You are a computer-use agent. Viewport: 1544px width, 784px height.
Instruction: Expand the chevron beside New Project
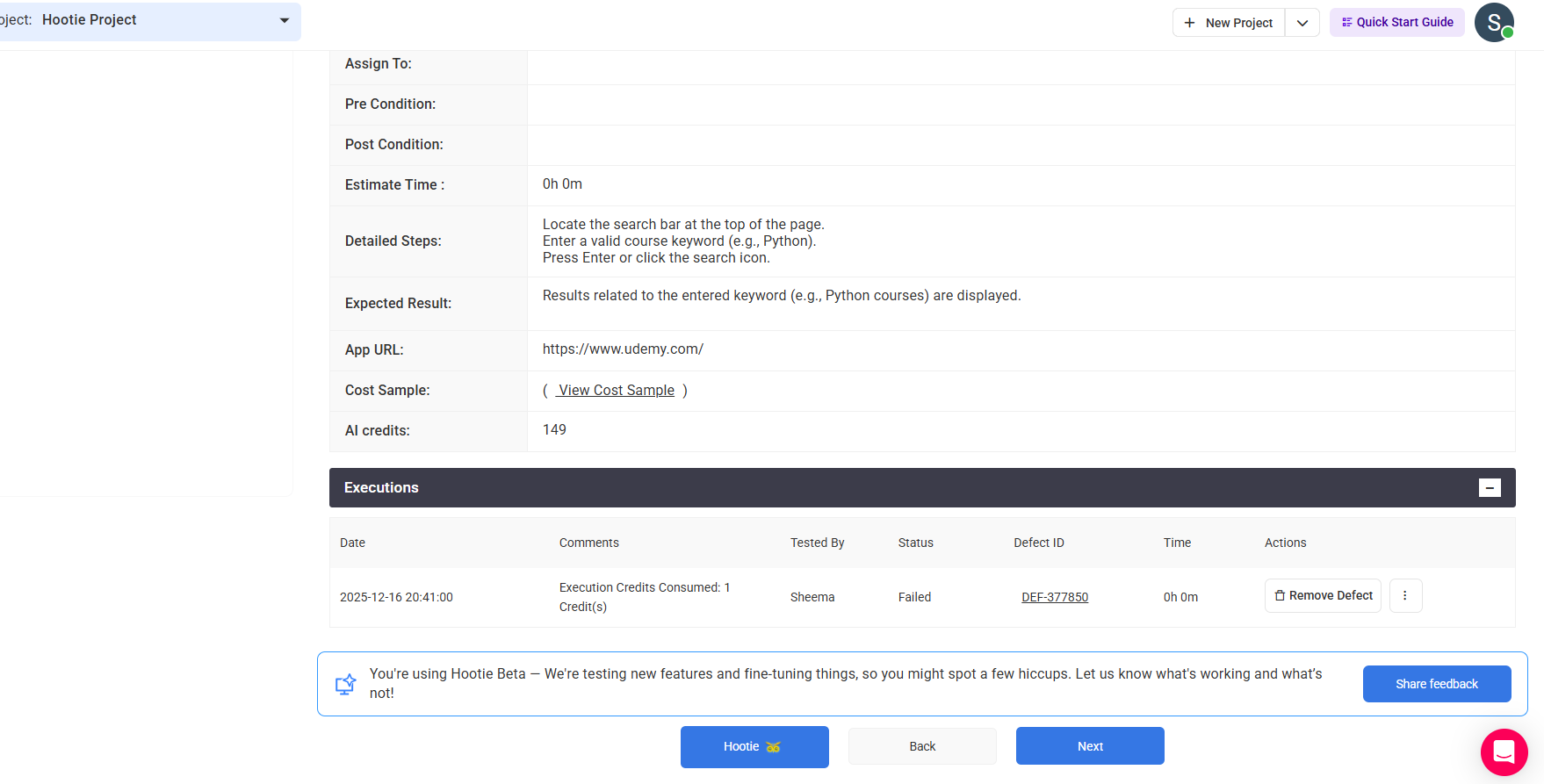[x=1302, y=23]
